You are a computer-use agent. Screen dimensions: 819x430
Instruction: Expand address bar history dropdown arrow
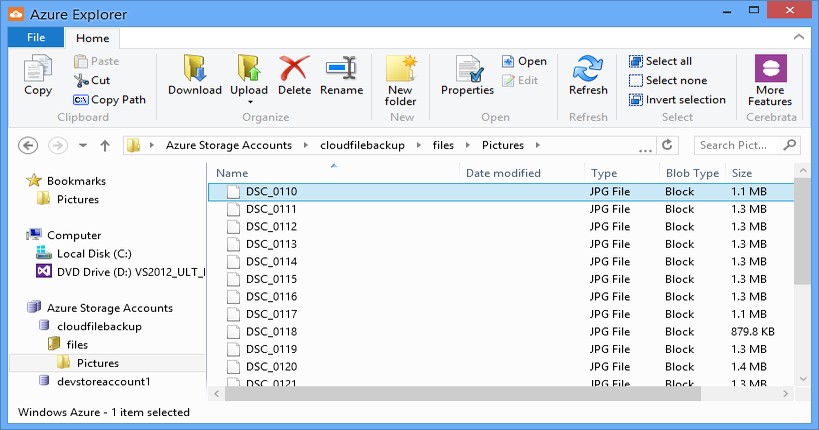644,146
